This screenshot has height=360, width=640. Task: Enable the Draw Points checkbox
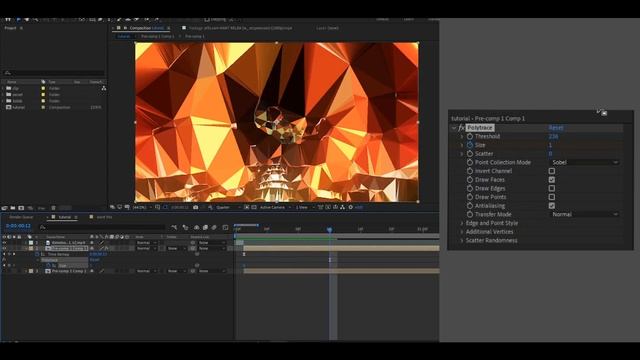[x=552, y=197]
